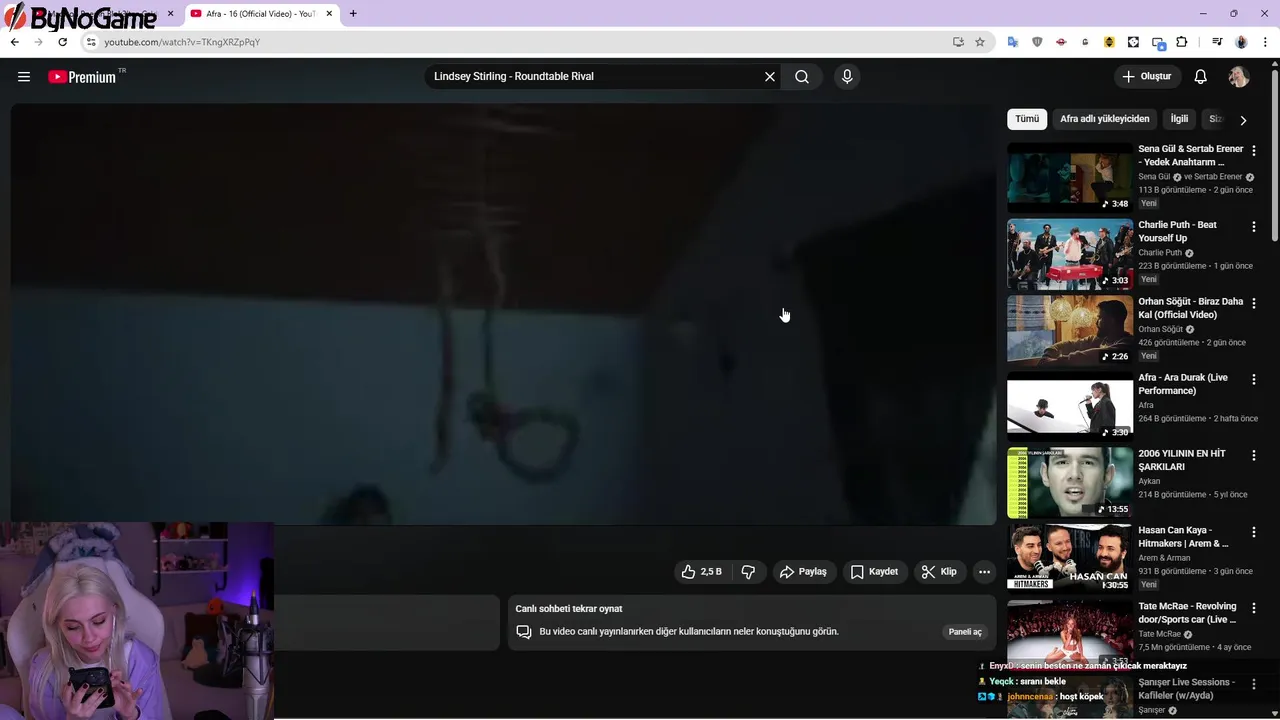Click the Paylaş share button
The image size is (1280, 720).
point(803,572)
